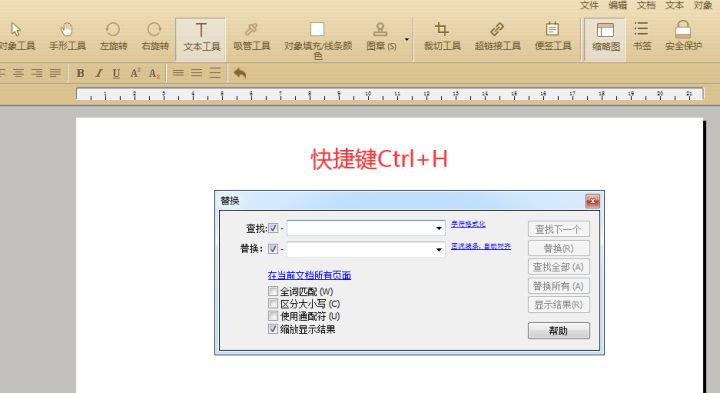The width and height of the screenshot is (720, 393).
Task: Rotate page right with 右旋转
Action: tap(155, 37)
